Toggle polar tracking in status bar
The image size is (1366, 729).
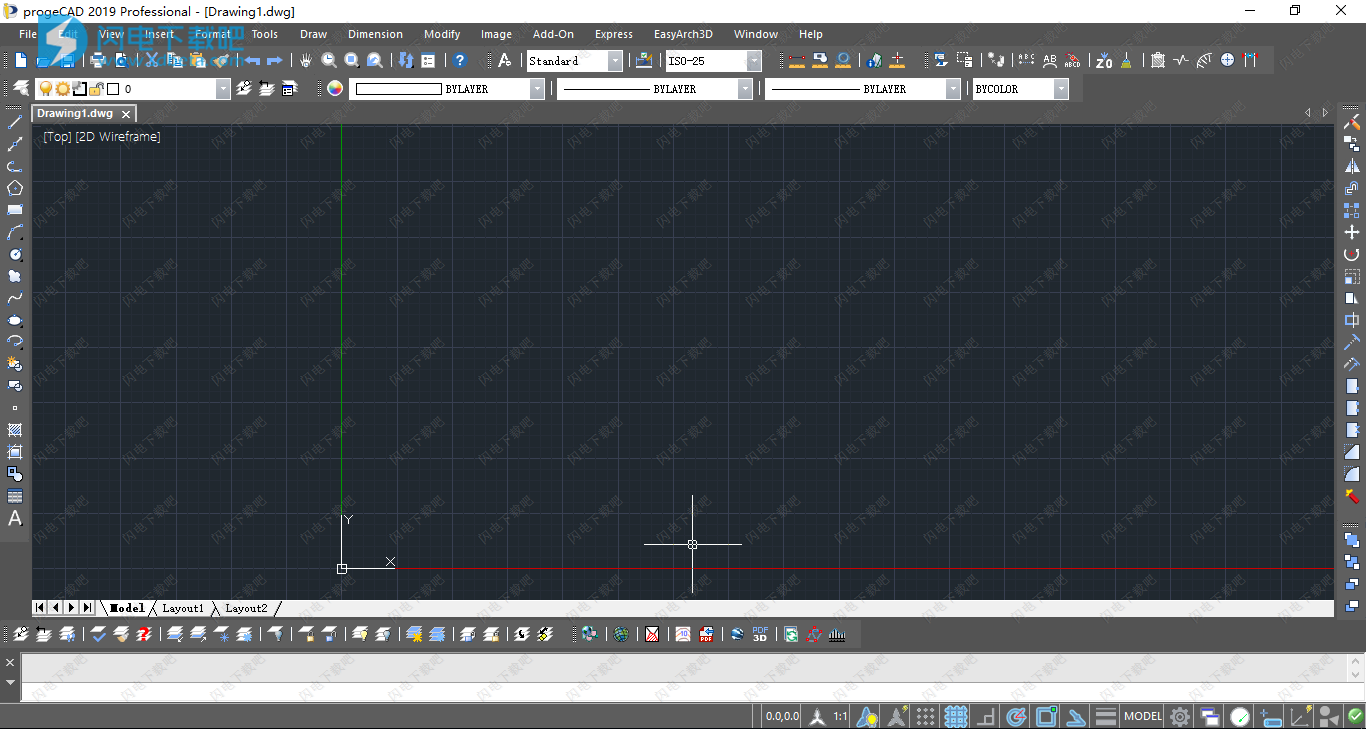1016,716
